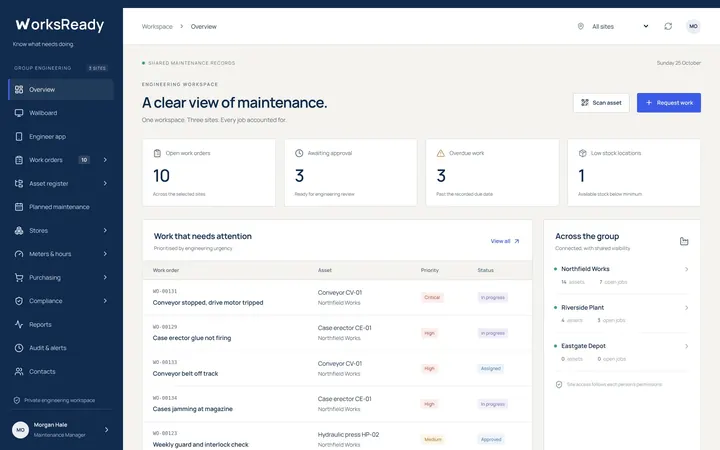
Task: Open work order WO-00131 row title
Action: (208, 303)
